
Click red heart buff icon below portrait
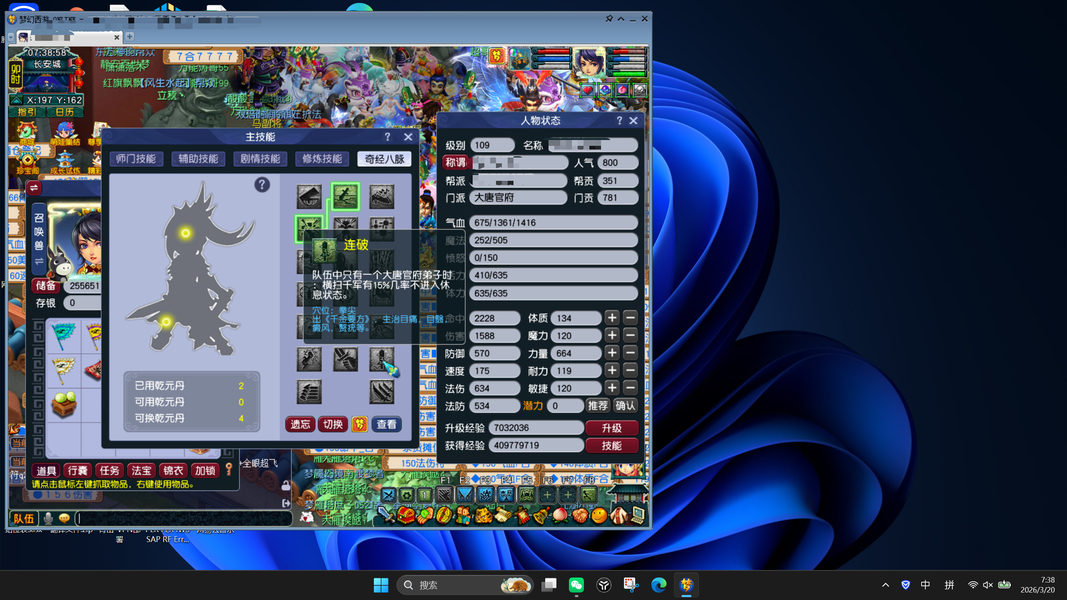[588, 90]
